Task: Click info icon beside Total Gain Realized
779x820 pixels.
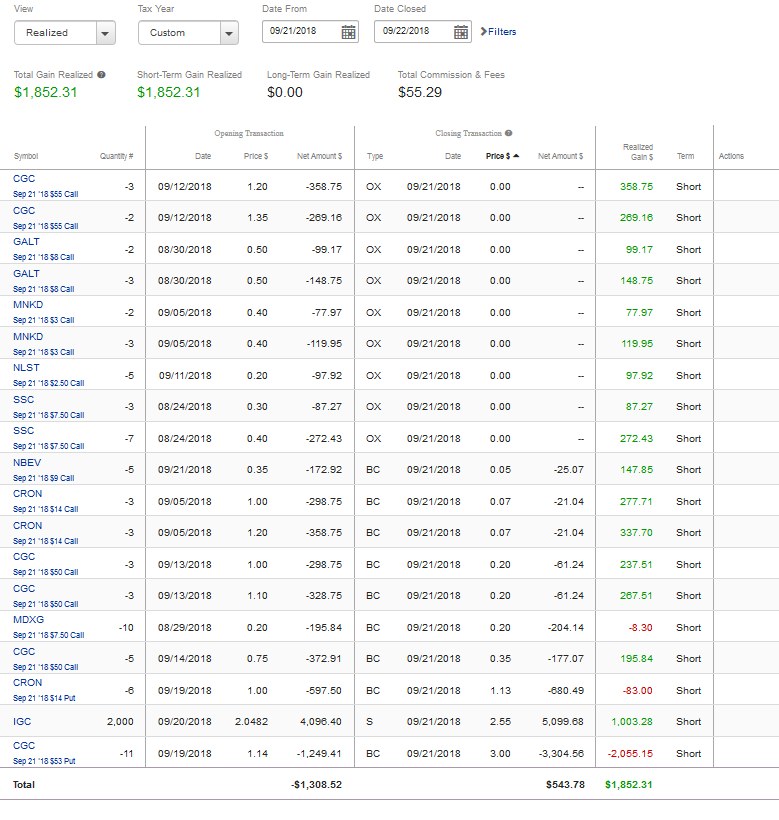Action: (101, 75)
